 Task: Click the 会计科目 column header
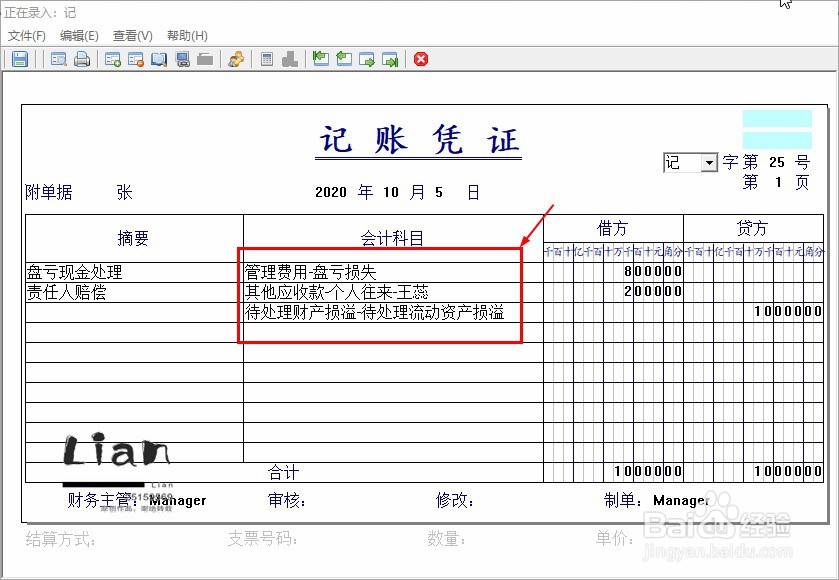(392, 238)
